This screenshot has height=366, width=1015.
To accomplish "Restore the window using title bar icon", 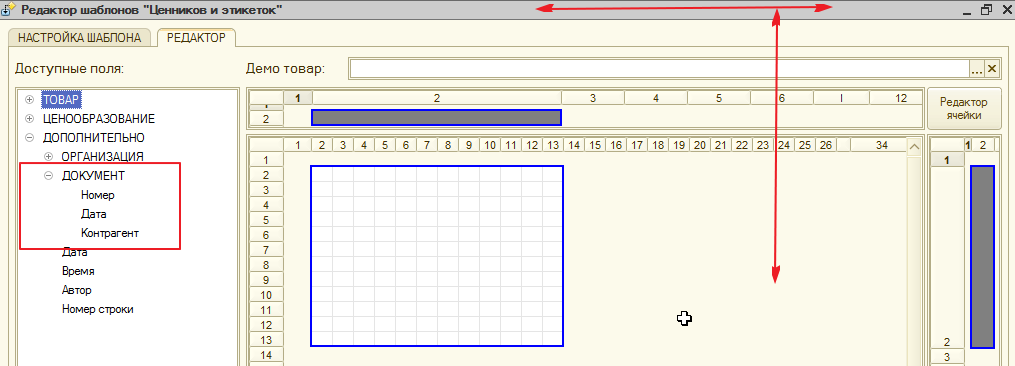I will click(986, 10).
